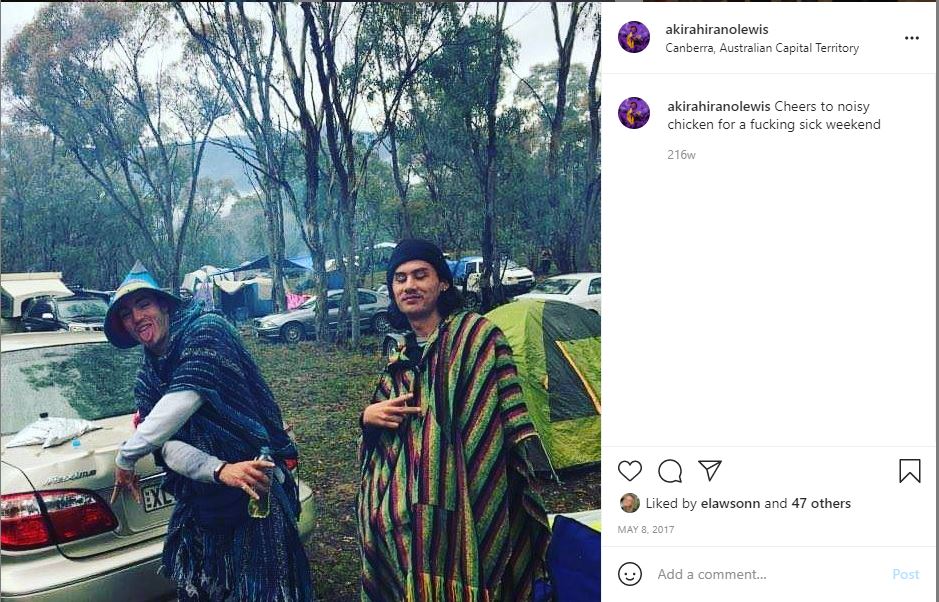Click the MAY 8, 2017 date

pyautogui.click(x=646, y=530)
